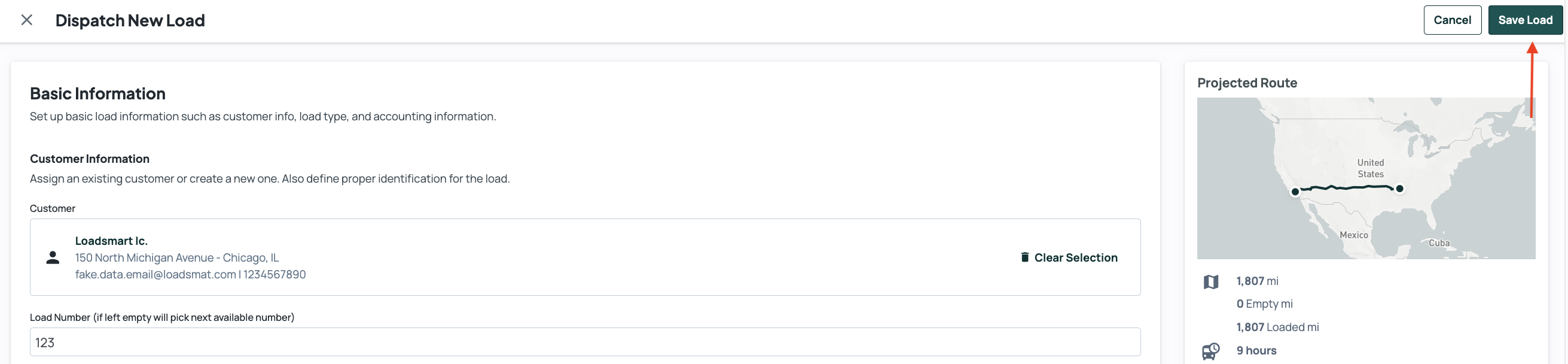The height and width of the screenshot is (364, 1568).
Task: Click the Projected Route map thumbnail
Action: 1366,178
